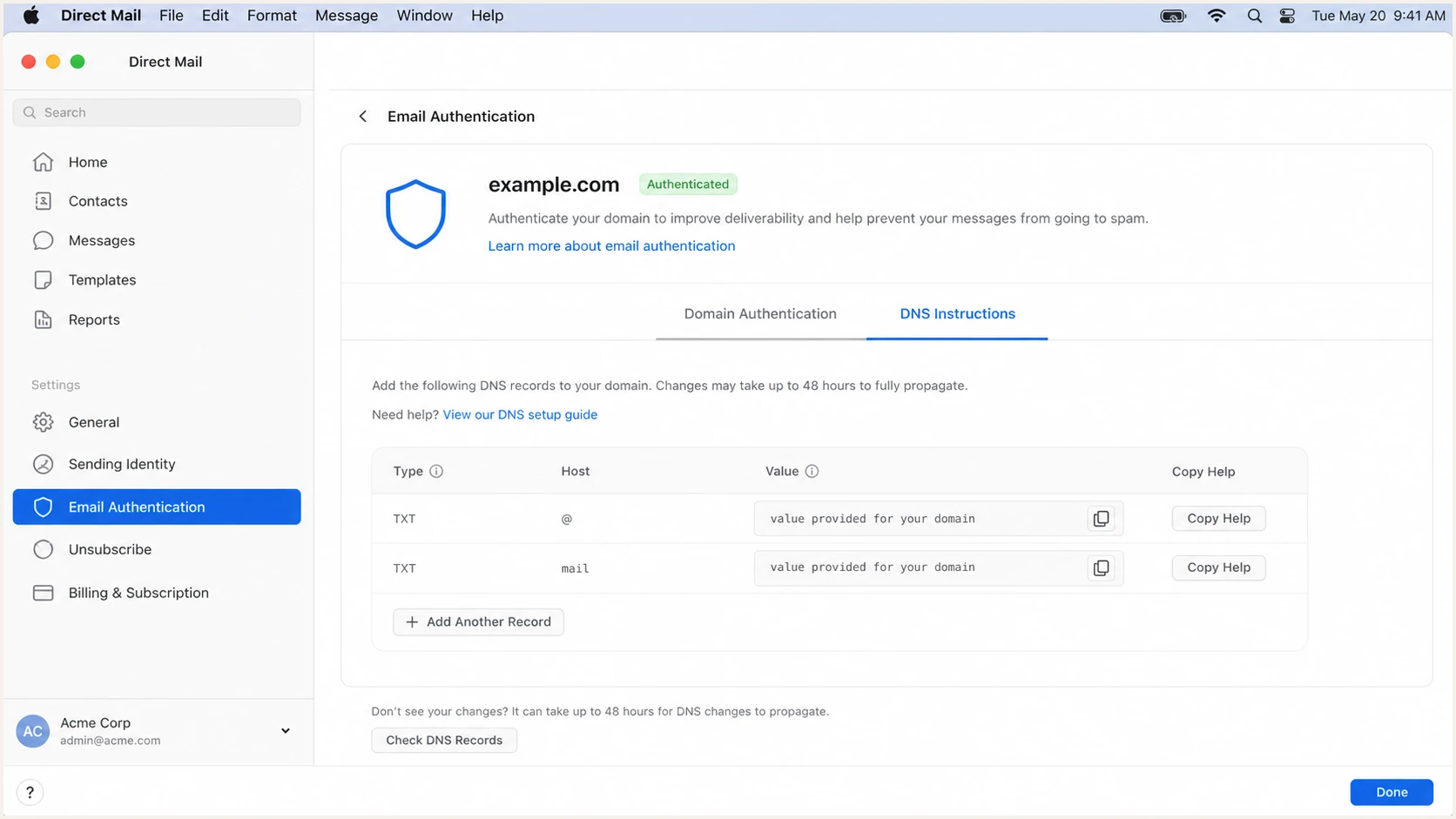
Task: Open the Format menu
Action: coord(272,16)
